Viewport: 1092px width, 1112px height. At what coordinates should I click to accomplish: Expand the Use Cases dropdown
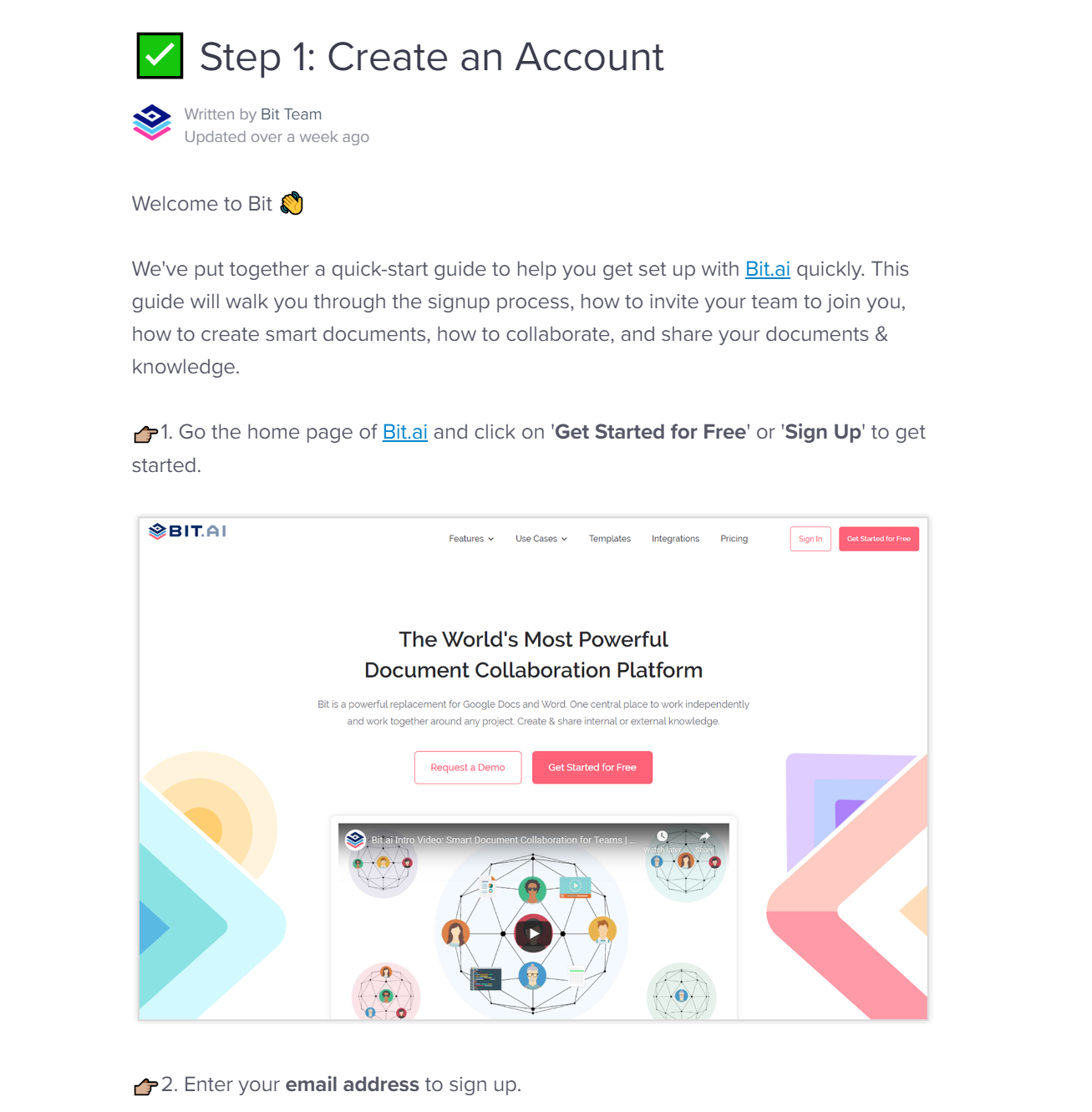(x=541, y=539)
